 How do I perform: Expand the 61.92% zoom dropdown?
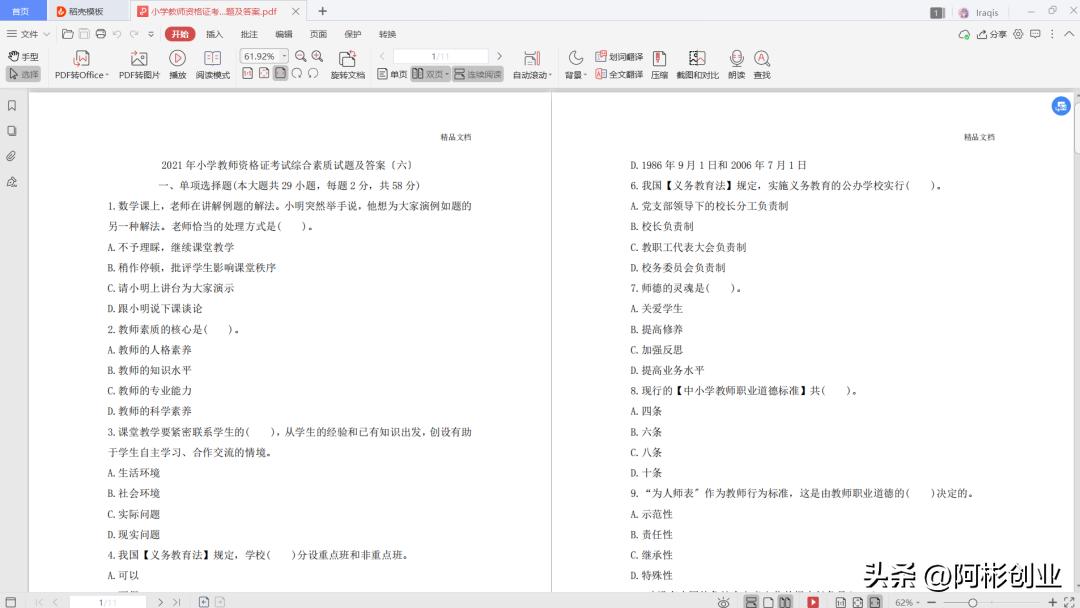click(x=284, y=57)
